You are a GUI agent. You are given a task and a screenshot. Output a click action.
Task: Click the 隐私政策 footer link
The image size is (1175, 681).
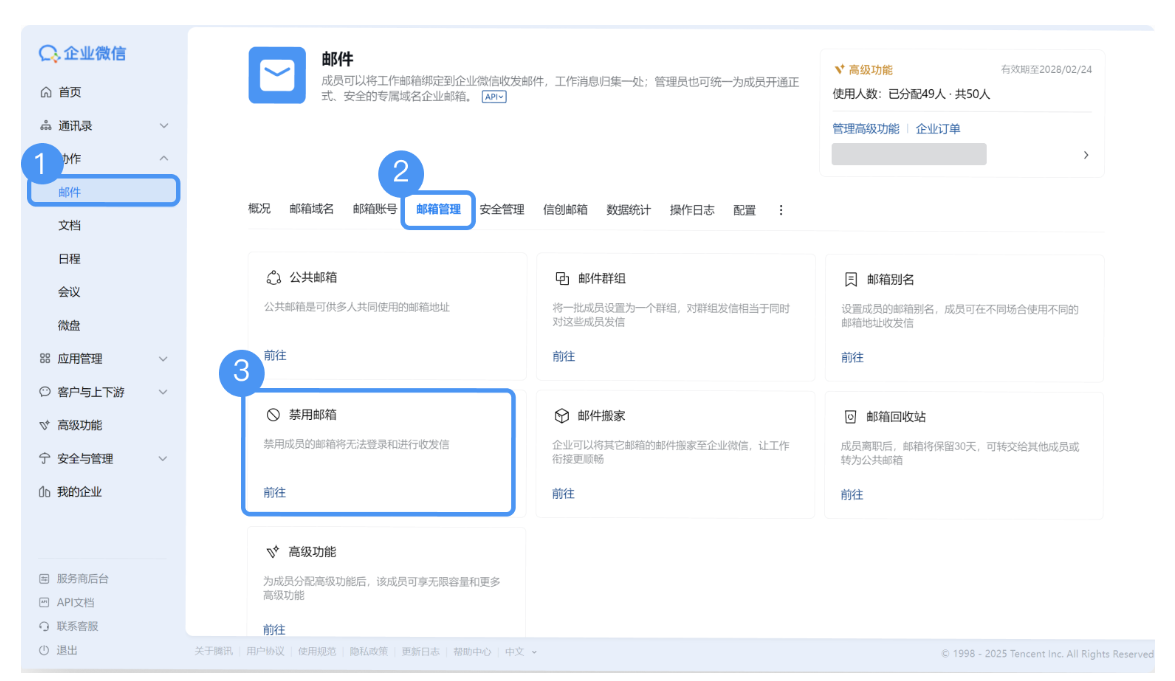click(369, 651)
